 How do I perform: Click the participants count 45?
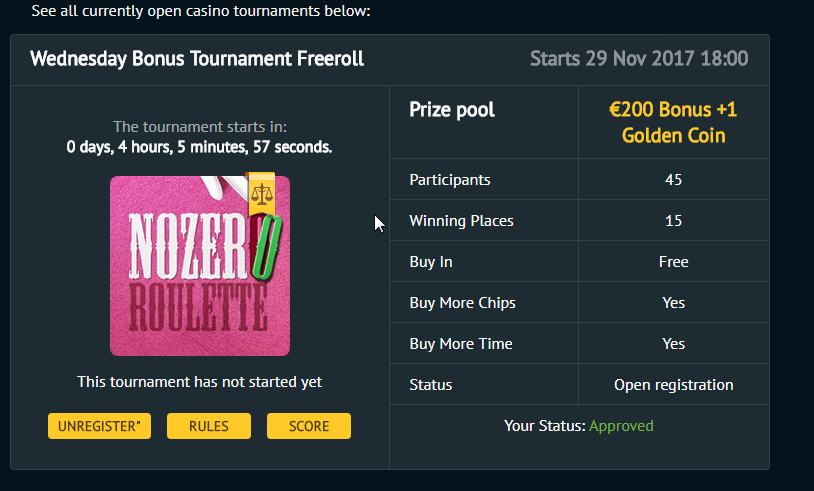point(673,180)
